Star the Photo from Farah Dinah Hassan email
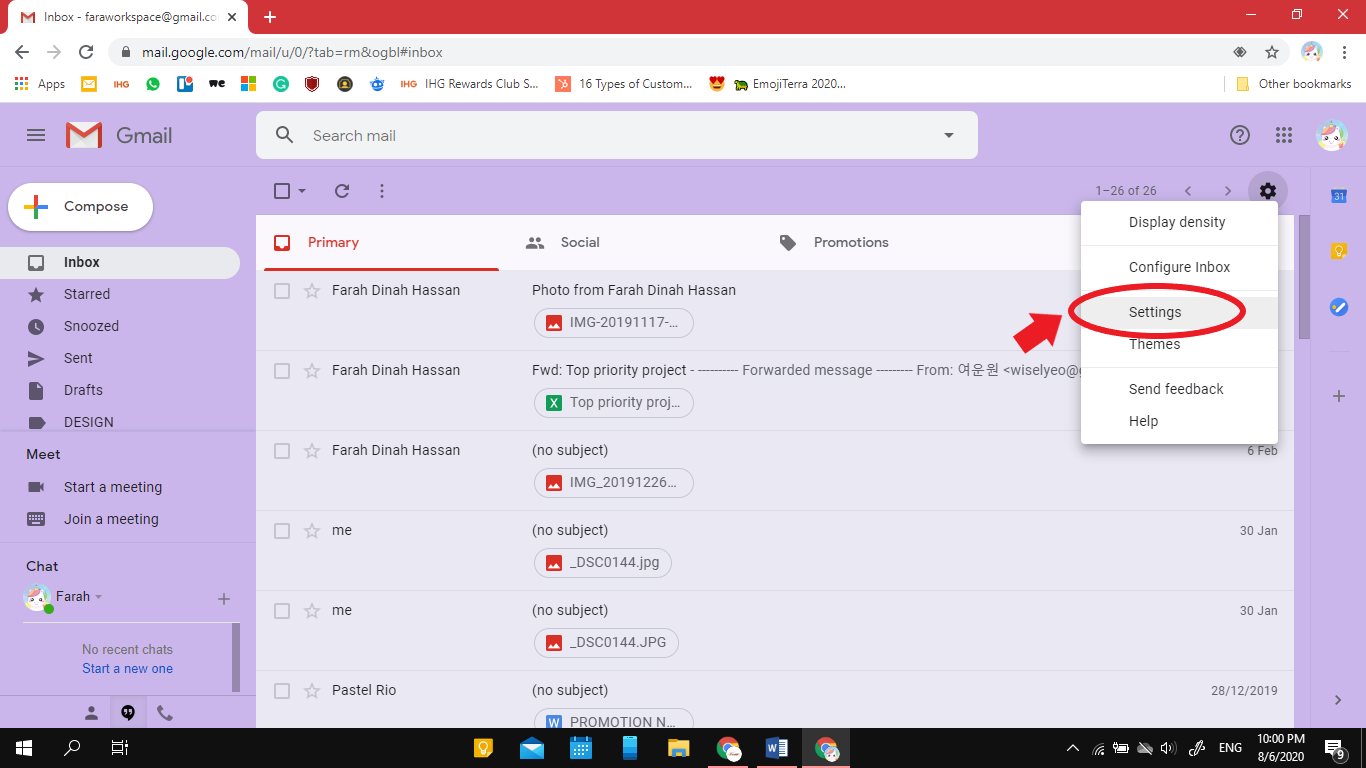1366x768 pixels. [x=312, y=291]
